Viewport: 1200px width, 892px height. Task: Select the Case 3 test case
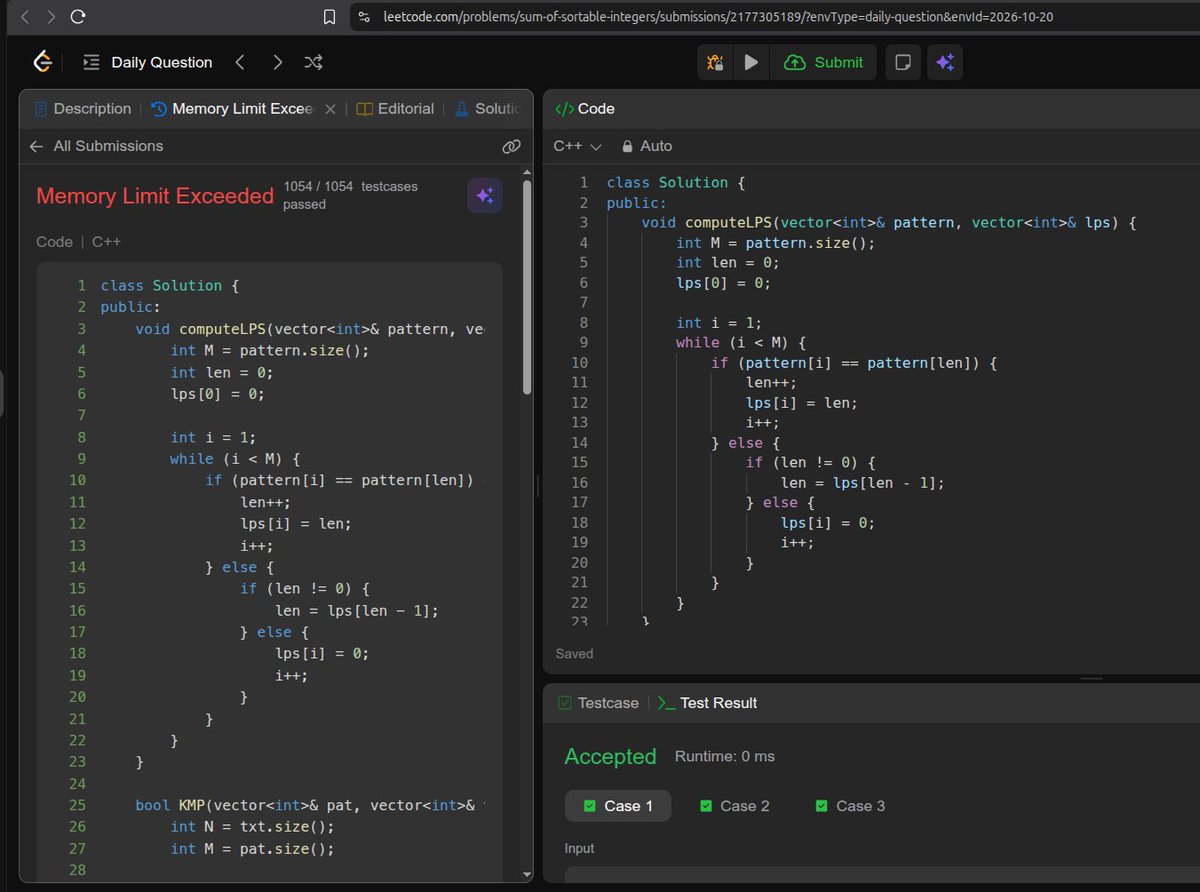(x=850, y=806)
